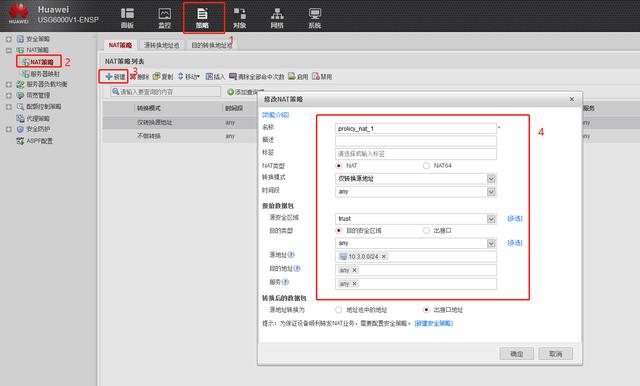Click the help icon beside 服务 label

pyautogui.click(x=285, y=282)
